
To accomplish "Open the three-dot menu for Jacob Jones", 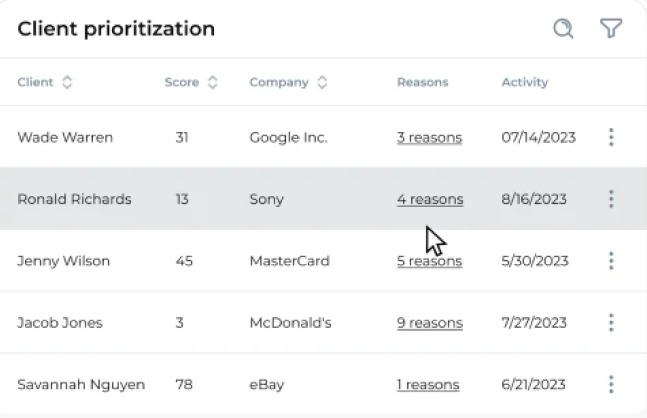I will tap(611, 323).
